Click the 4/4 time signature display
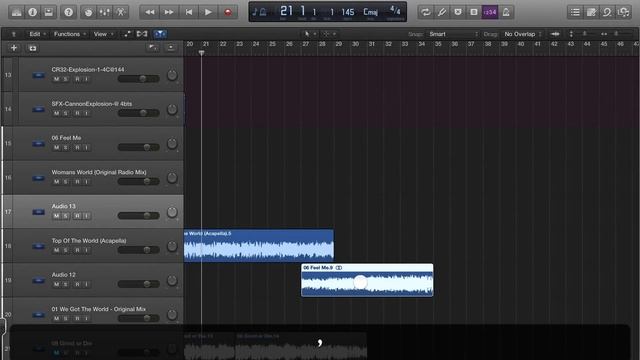The image size is (640, 360). click(x=395, y=11)
